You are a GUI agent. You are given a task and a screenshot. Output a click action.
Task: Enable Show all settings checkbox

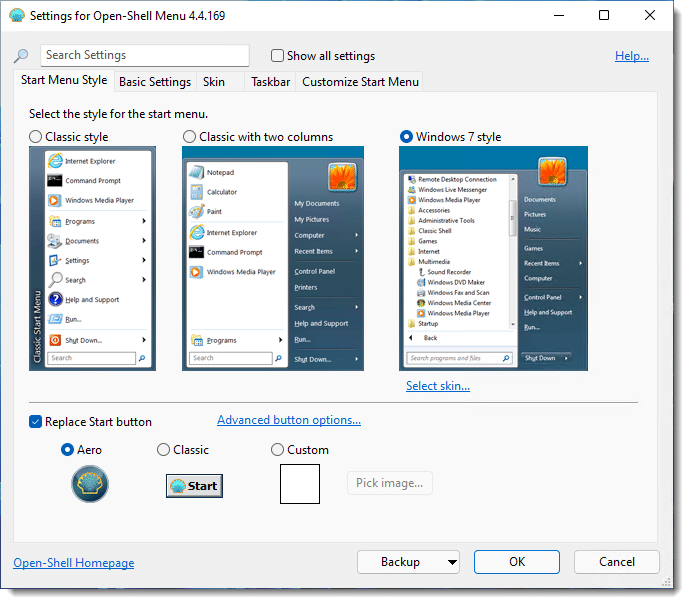click(x=277, y=56)
